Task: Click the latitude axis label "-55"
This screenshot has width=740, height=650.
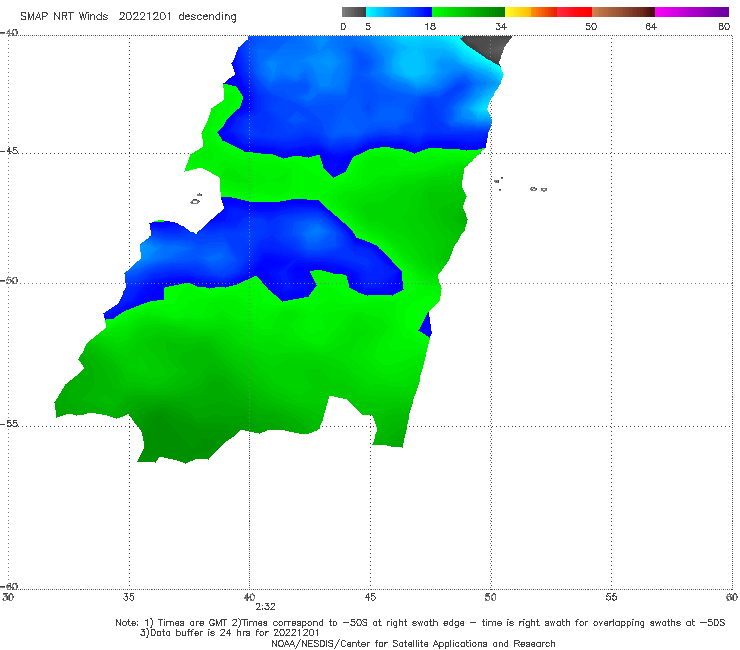Action: coord(9,423)
